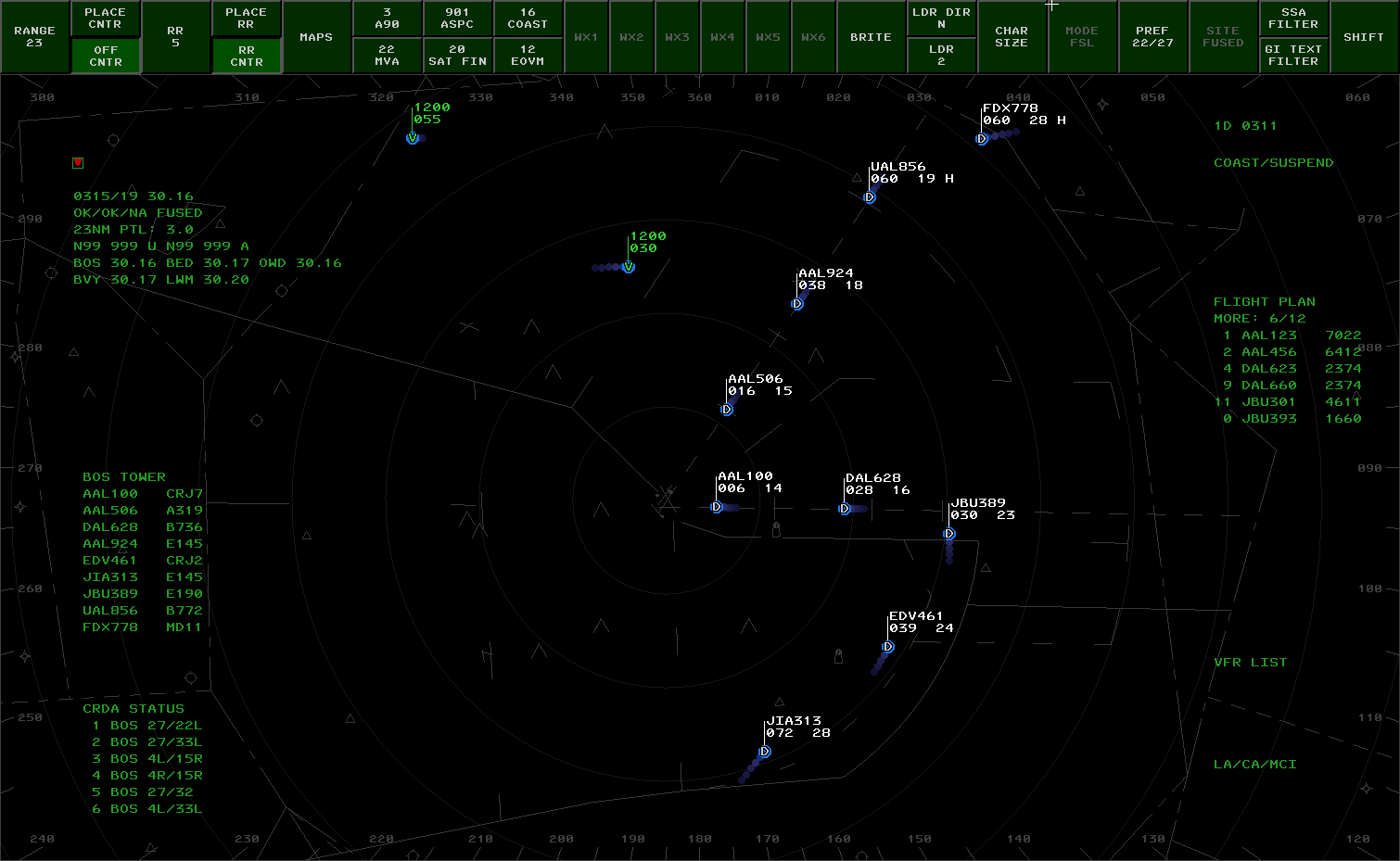Toggle the 3 A90 map button
Viewport: 1400px width, 861px height.
387,19
